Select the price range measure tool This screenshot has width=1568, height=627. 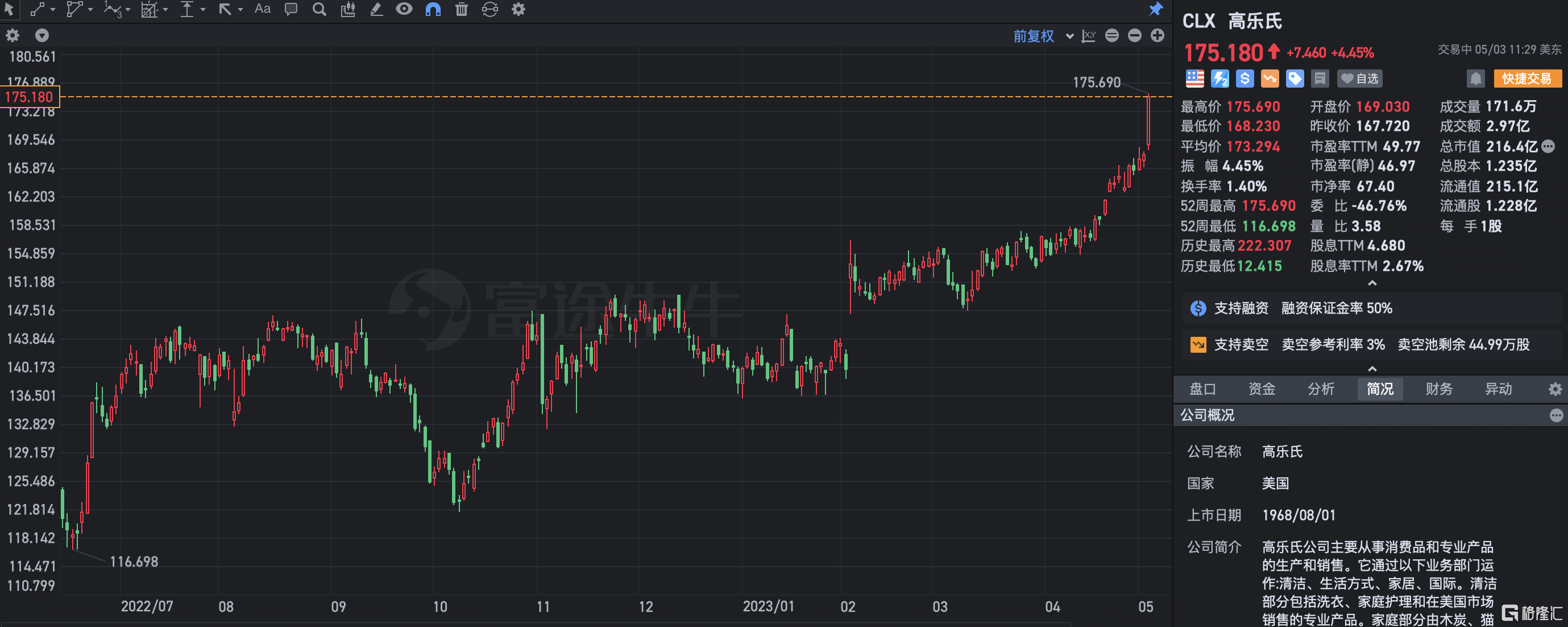(187, 9)
